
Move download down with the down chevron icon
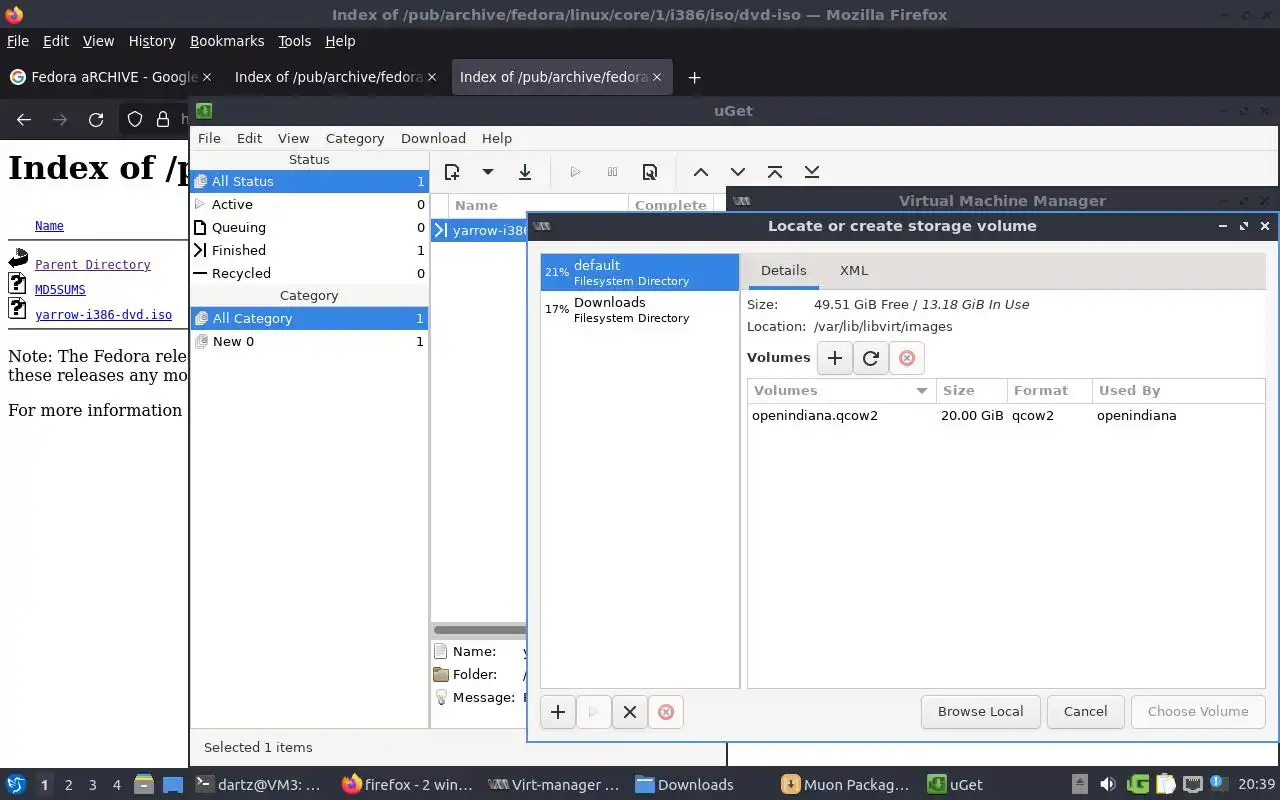[738, 172]
